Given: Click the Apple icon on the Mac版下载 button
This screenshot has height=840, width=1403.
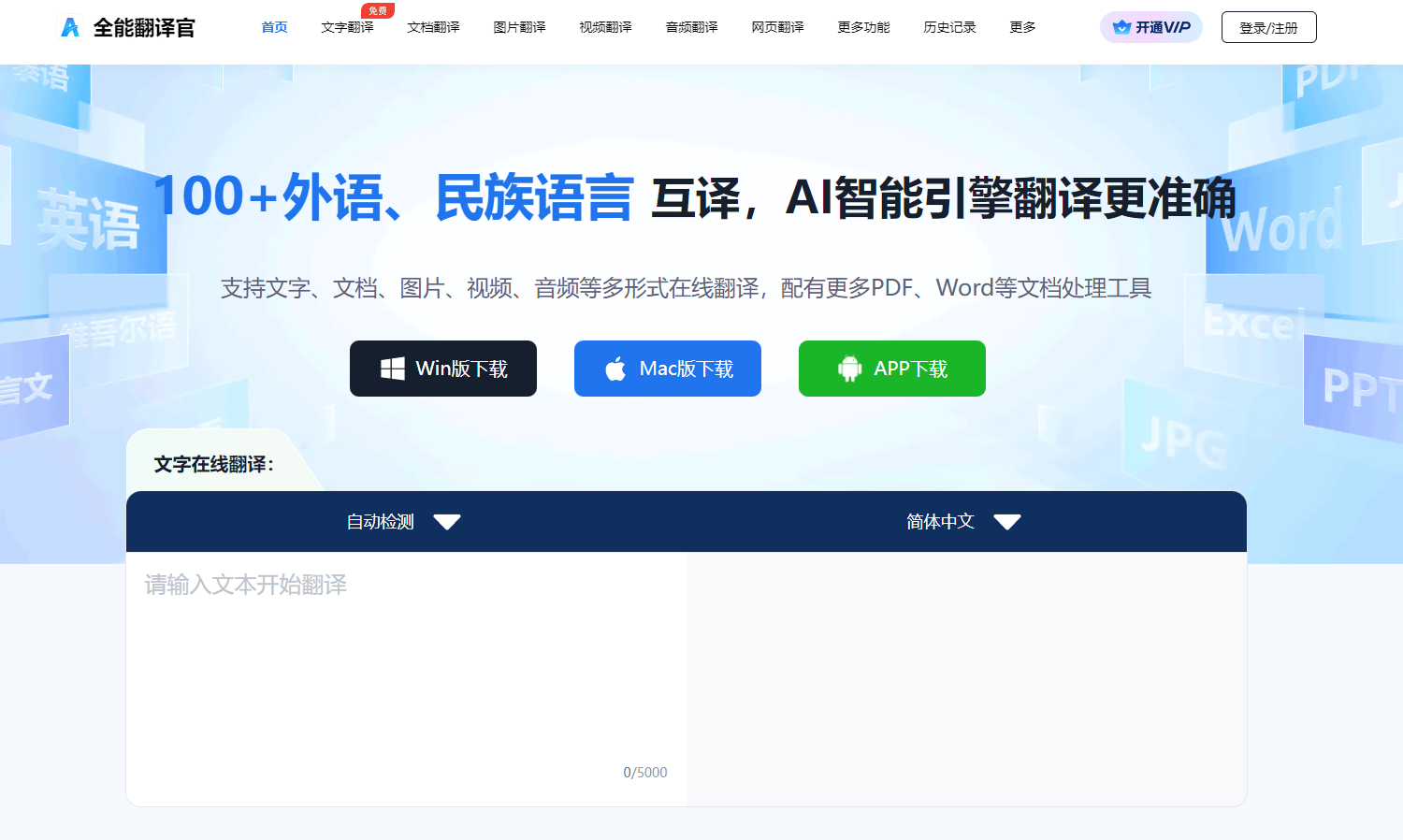Looking at the screenshot, I should tap(615, 368).
